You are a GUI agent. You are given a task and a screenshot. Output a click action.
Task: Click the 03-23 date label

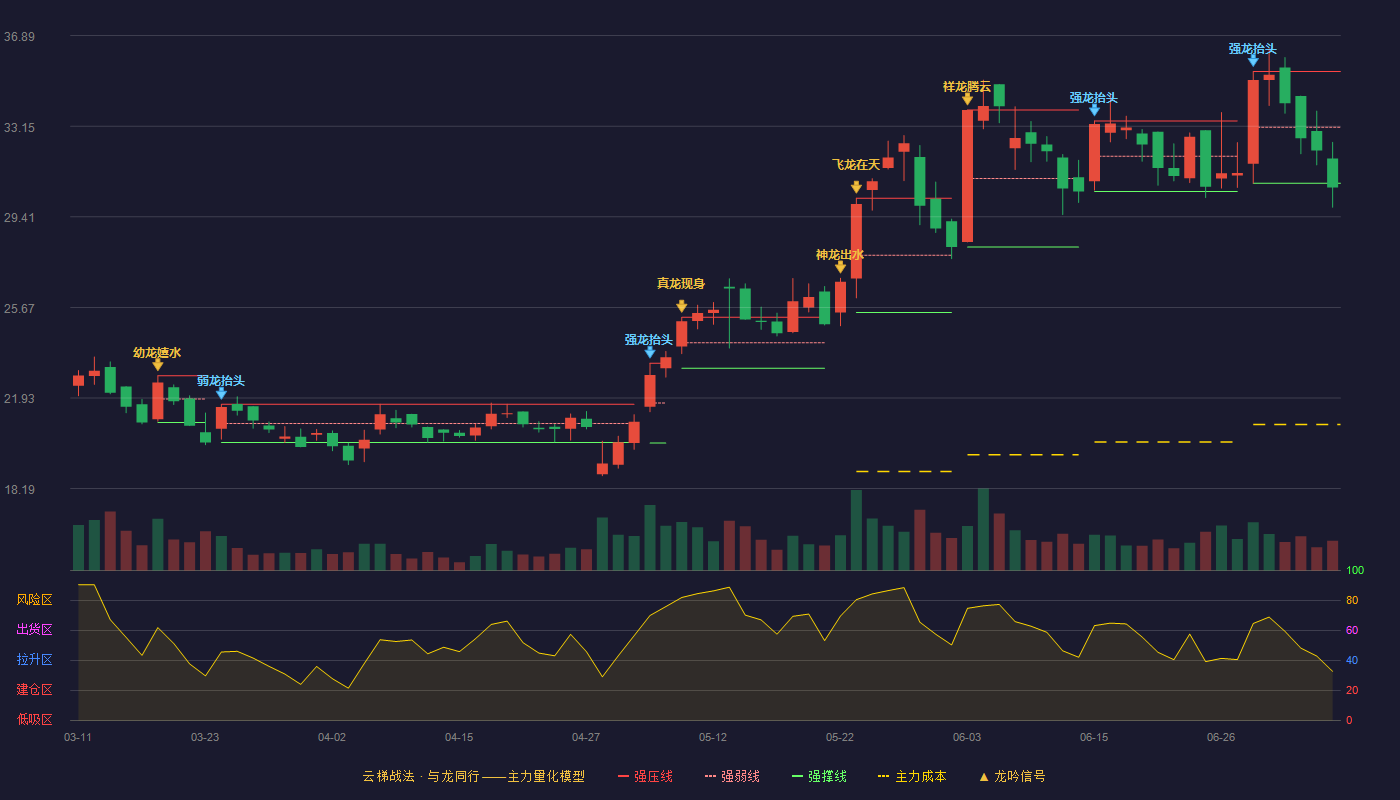[x=205, y=737]
